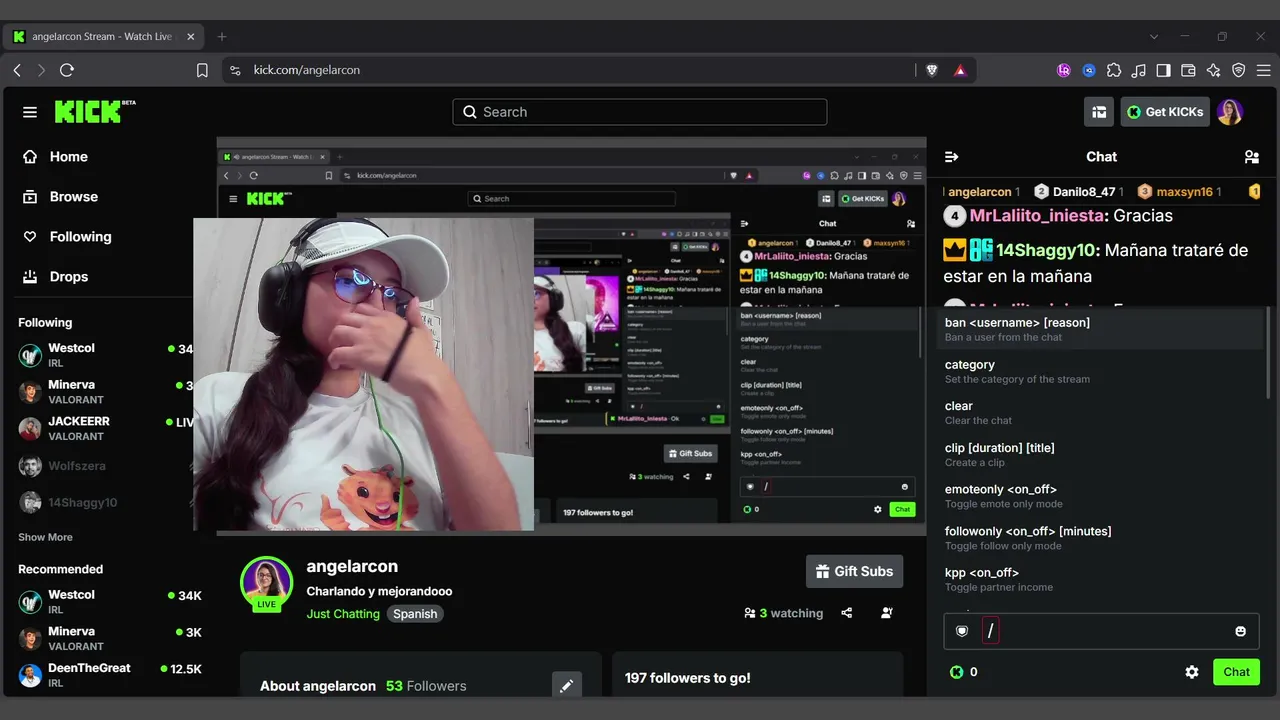Image resolution: width=1280 pixels, height=720 pixels.
Task: Open the chat users list icon
Action: click(1251, 157)
